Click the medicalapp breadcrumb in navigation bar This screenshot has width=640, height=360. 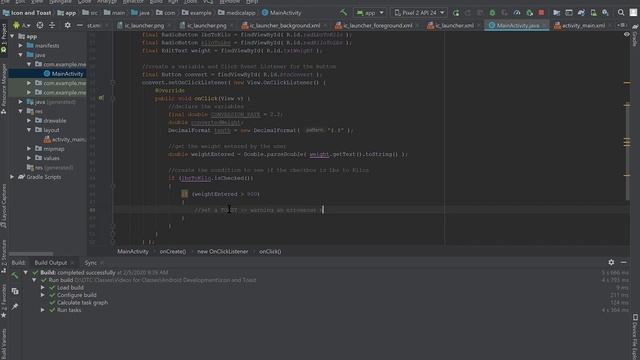pos(237,13)
